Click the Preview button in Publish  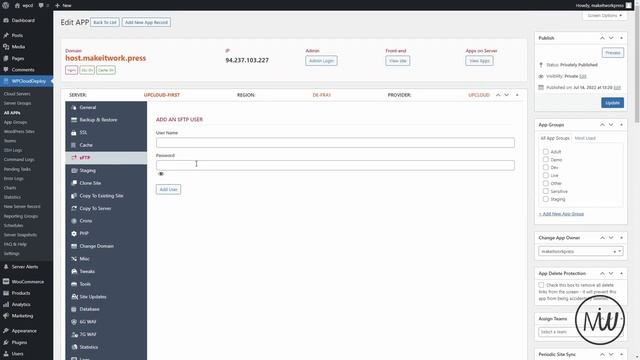click(x=613, y=53)
